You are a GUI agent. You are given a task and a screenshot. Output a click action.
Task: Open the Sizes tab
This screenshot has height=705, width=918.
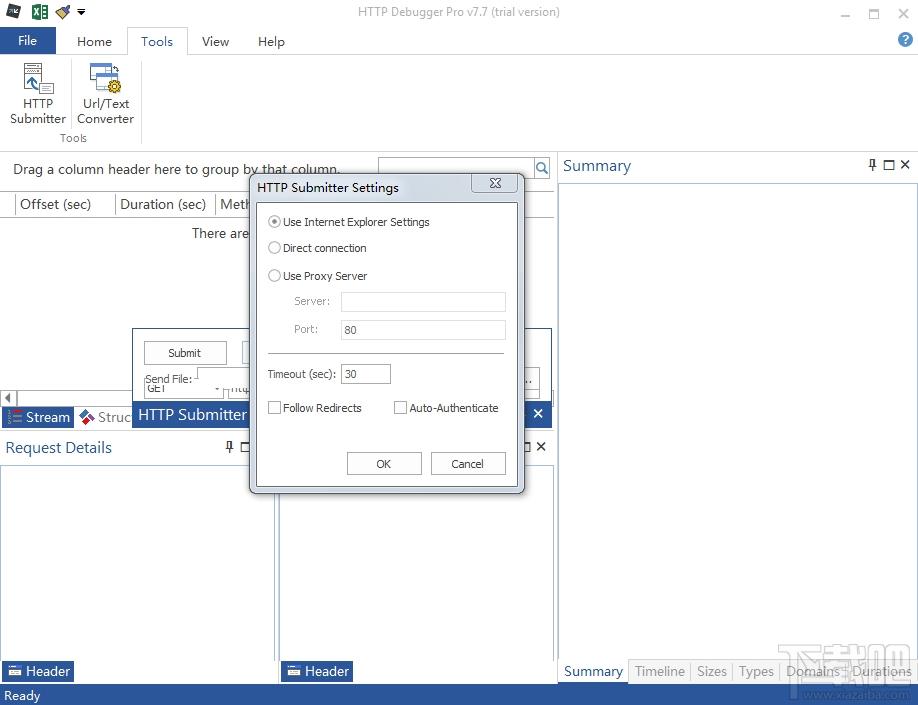[711, 671]
